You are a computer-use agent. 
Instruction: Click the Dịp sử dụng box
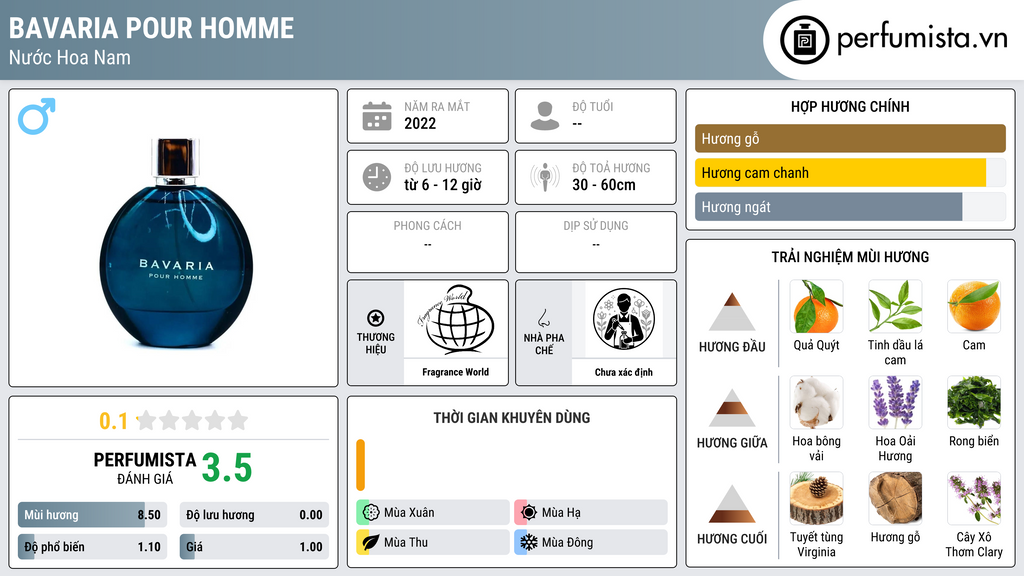pyautogui.click(x=596, y=242)
